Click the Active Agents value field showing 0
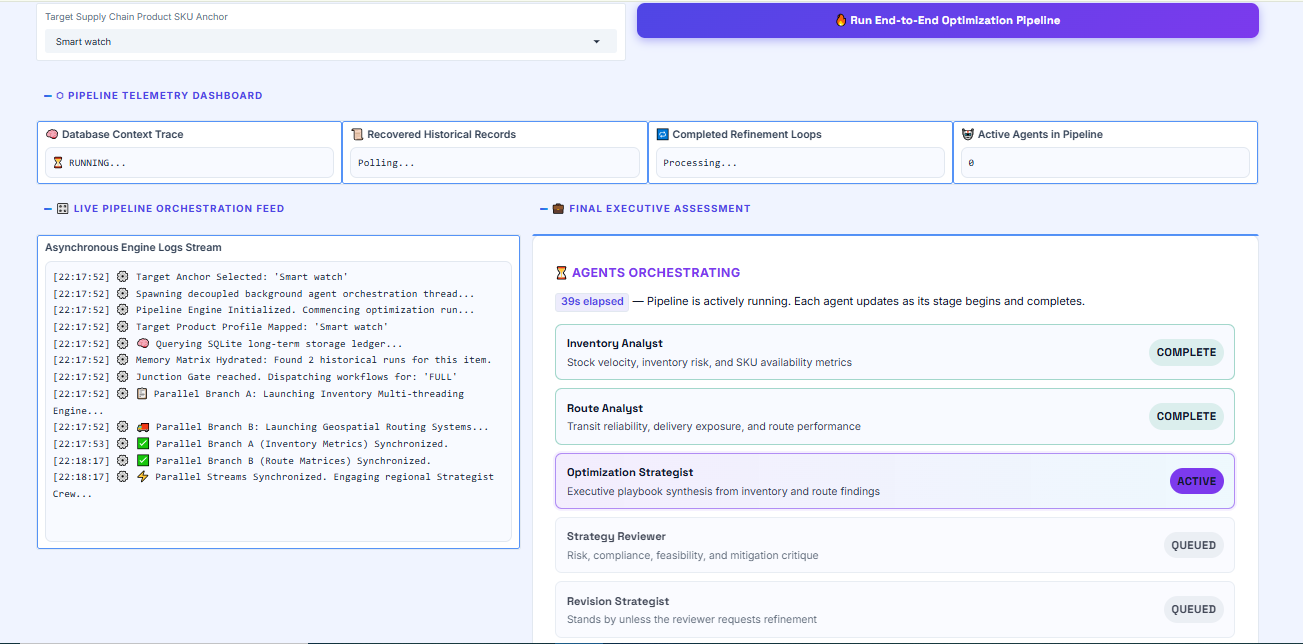The height and width of the screenshot is (644, 1303). [x=1105, y=163]
